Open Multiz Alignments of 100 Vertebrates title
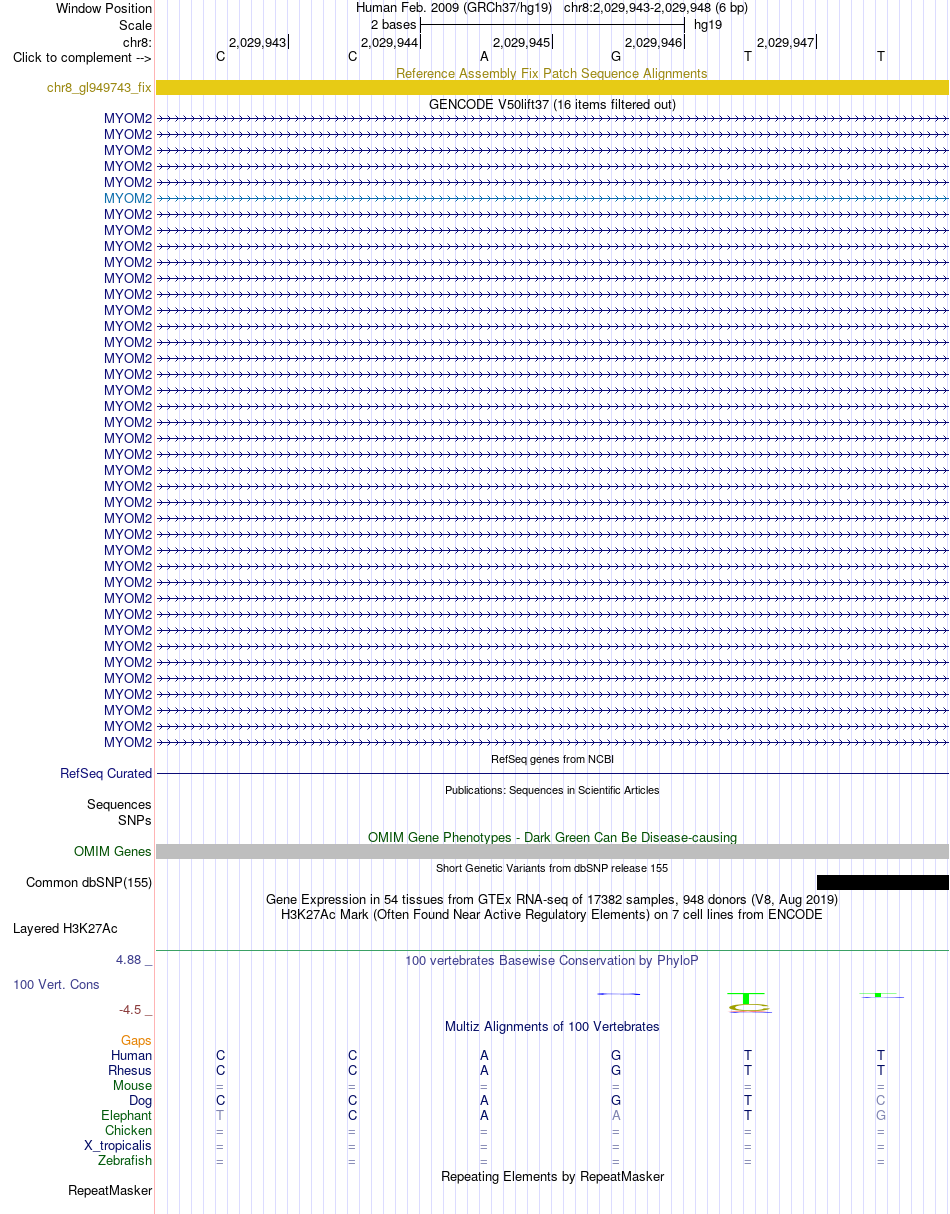Screen dimensions: 950x1214 pos(552,1026)
